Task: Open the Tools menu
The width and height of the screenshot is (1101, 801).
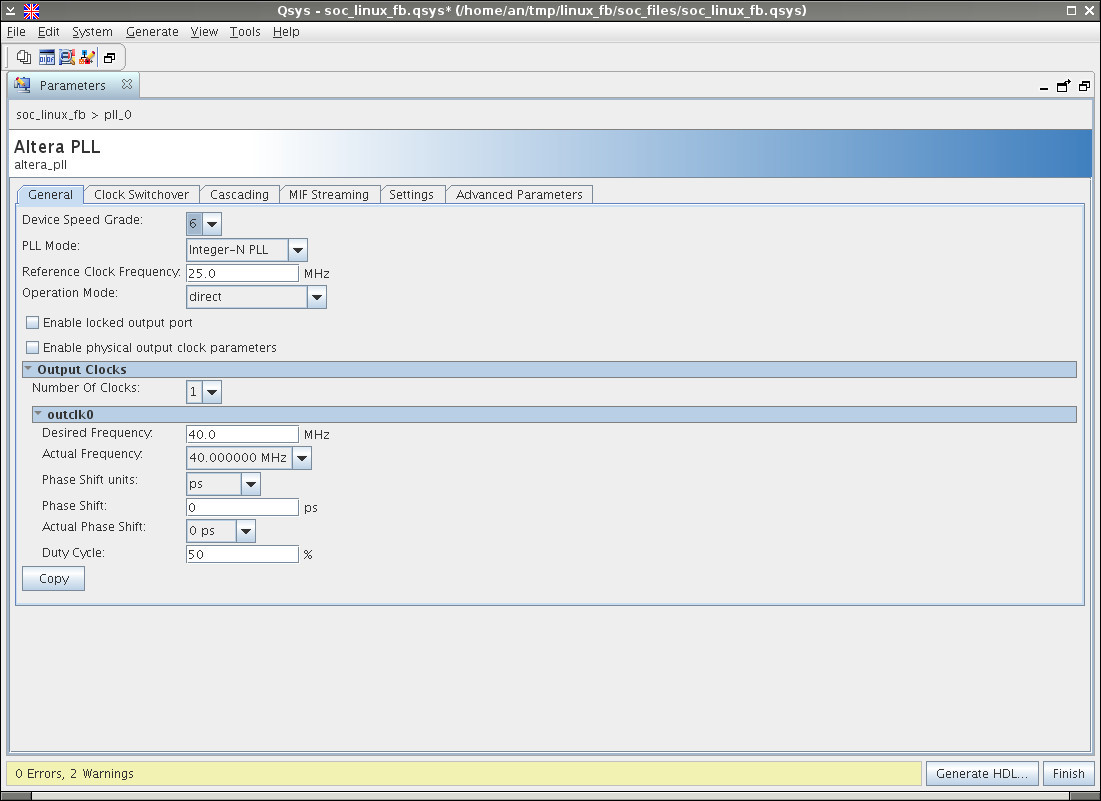Action: (245, 32)
